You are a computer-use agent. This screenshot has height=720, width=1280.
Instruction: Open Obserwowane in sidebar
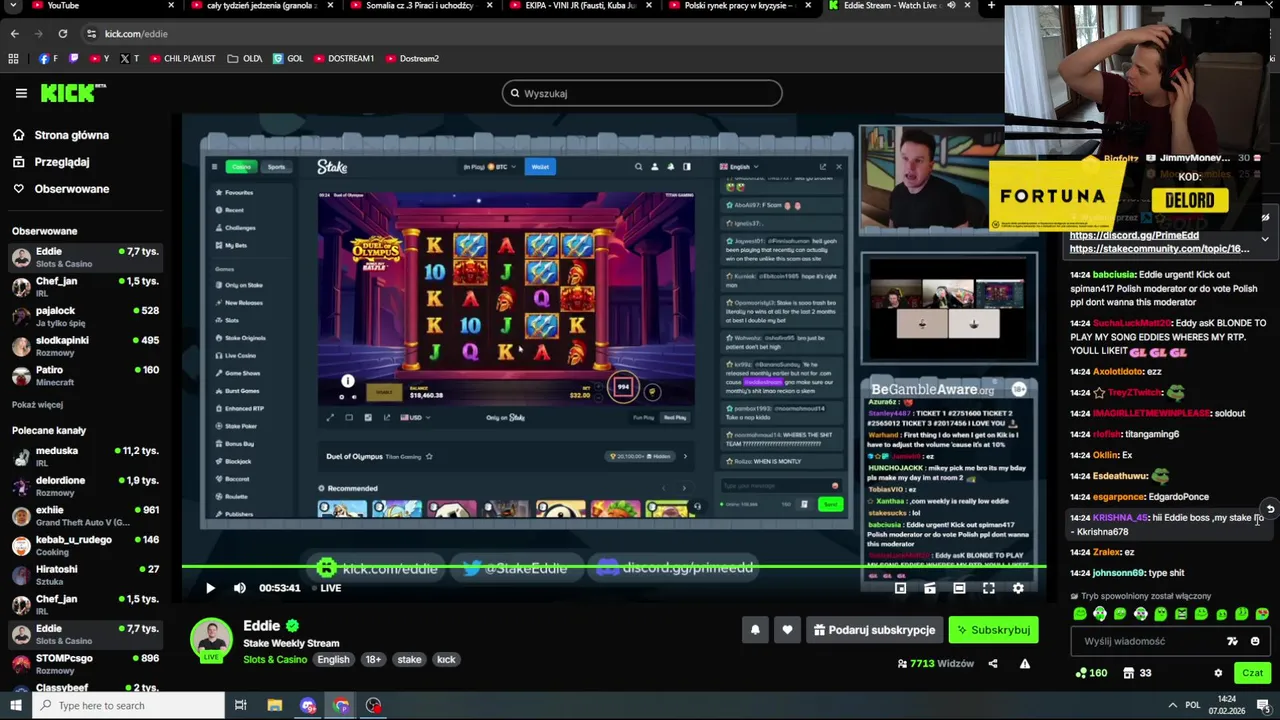click(x=61, y=189)
